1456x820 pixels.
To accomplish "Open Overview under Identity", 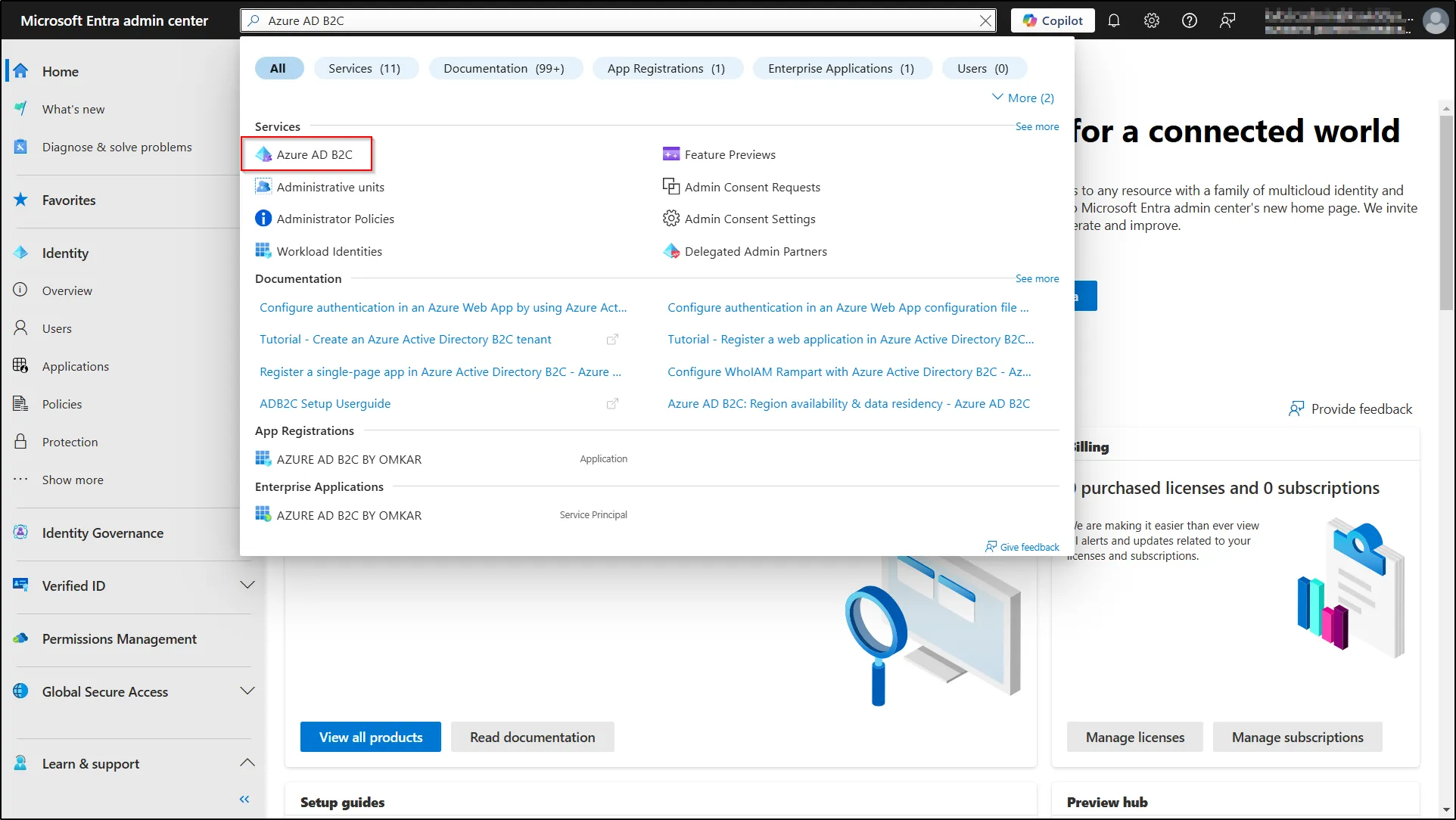I will [x=67, y=290].
